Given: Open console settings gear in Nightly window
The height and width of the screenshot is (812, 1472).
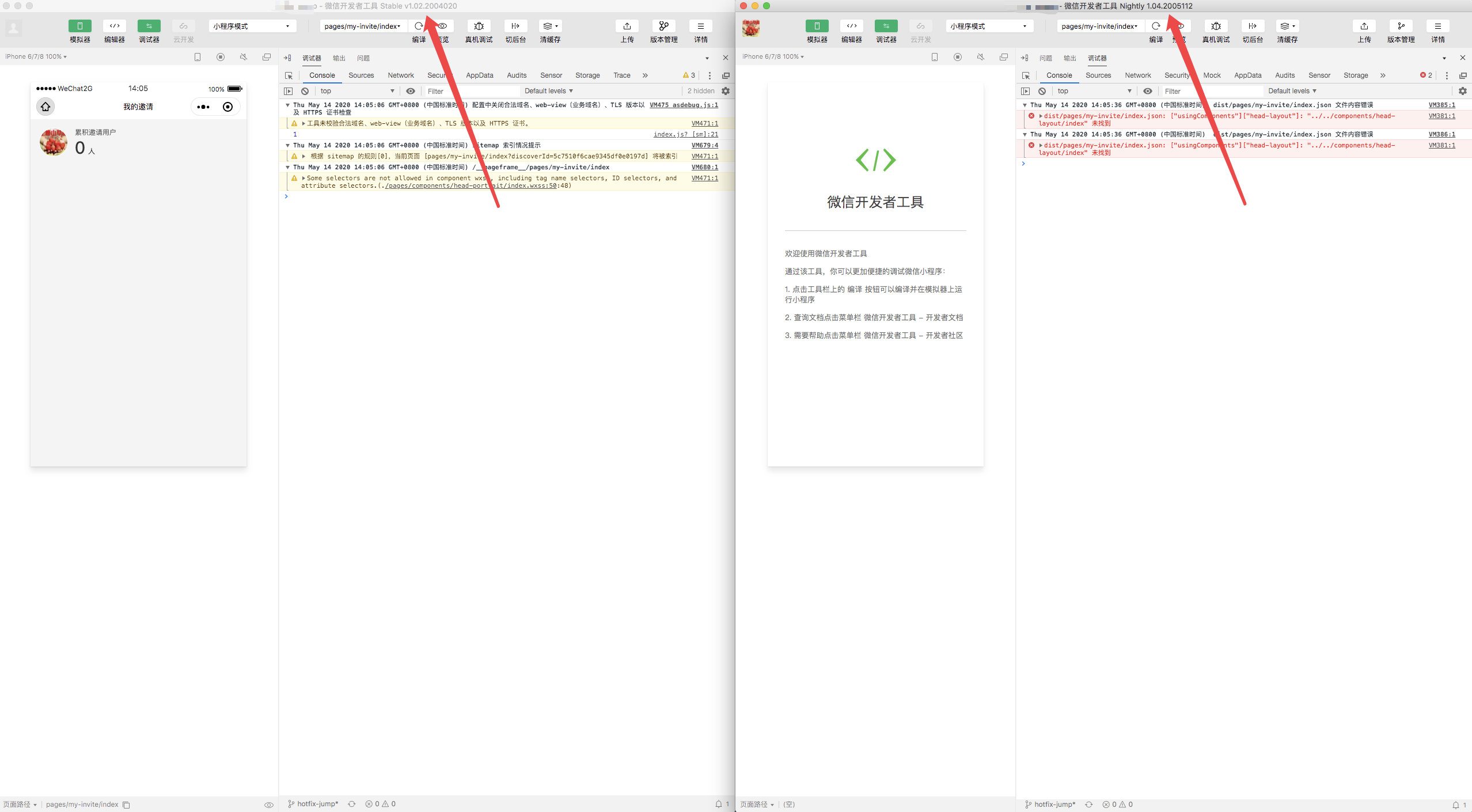Looking at the screenshot, I should [1462, 91].
